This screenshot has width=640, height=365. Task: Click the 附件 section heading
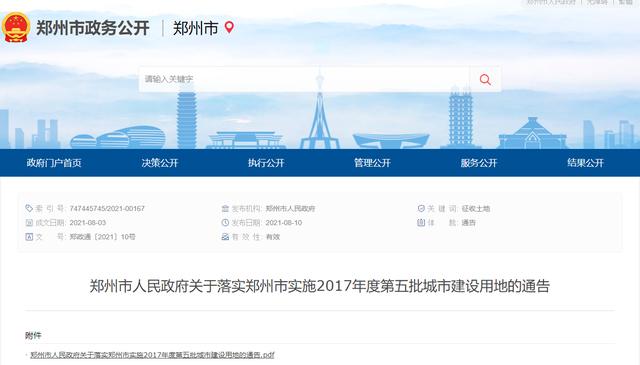click(x=33, y=336)
